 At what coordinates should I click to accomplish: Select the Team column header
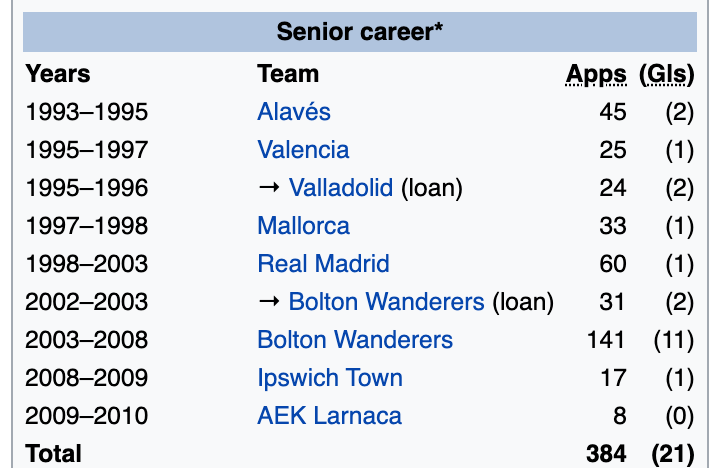click(288, 73)
